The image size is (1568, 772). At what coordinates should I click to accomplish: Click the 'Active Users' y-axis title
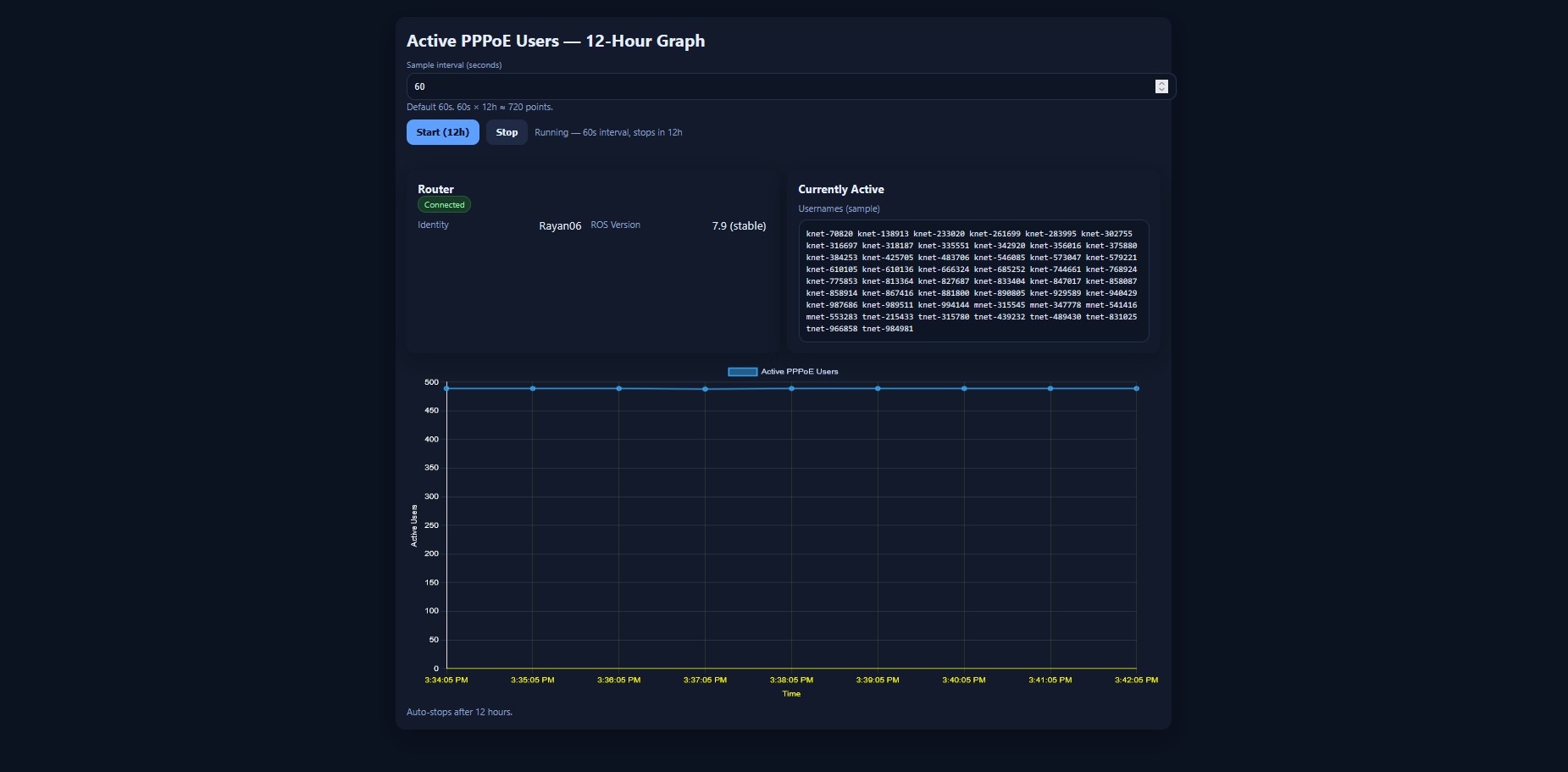(414, 525)
